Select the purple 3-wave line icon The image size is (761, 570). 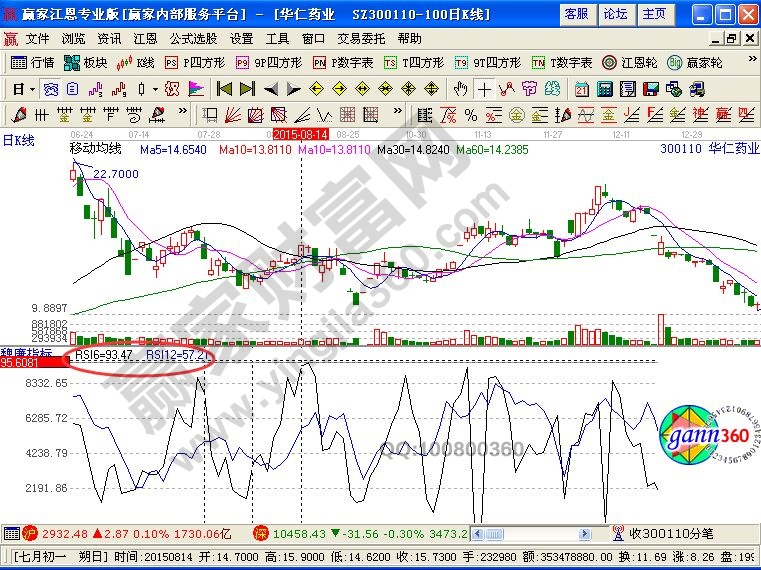click(x=96, y=89)
